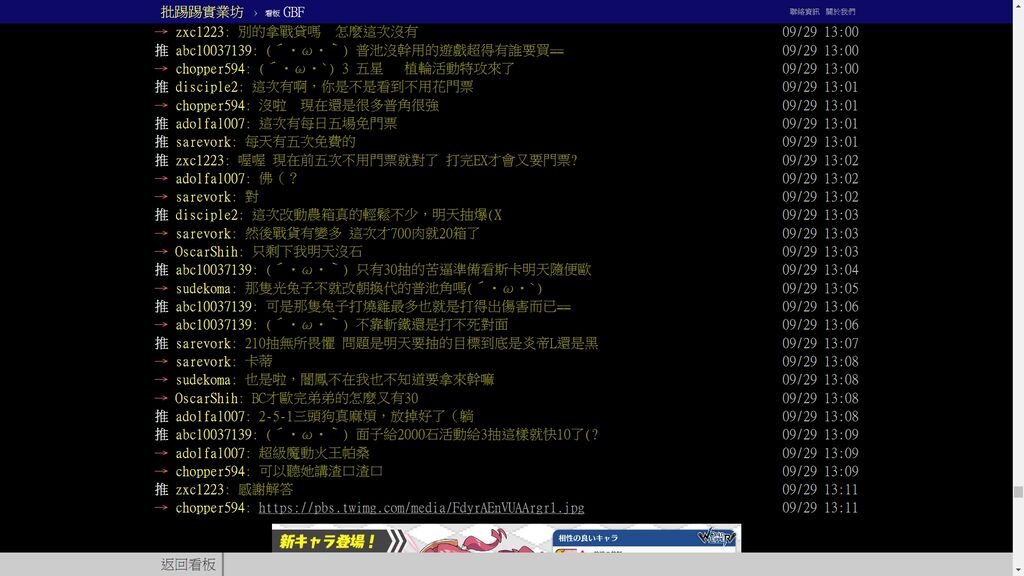1024x576 pixels.
Task: Go to the 看板 GBF board link
Action: coord(285,12)
